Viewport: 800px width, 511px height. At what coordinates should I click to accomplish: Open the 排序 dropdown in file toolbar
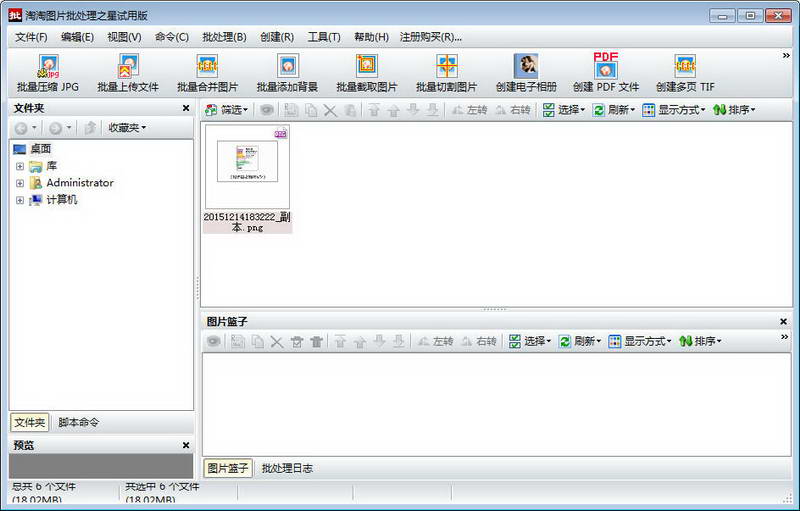(x=734, y=110)
